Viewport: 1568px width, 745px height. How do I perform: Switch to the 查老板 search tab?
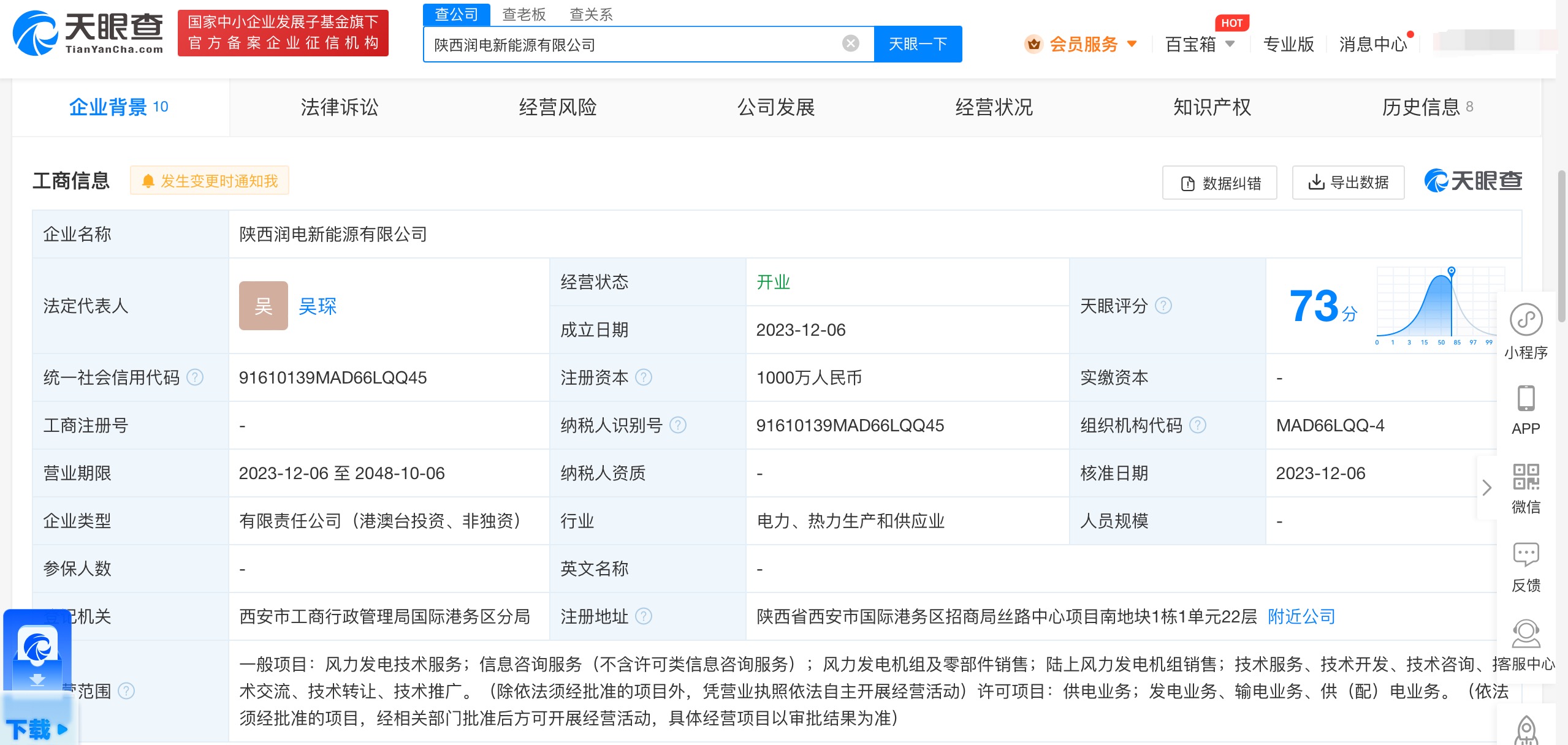click(524, 14)
